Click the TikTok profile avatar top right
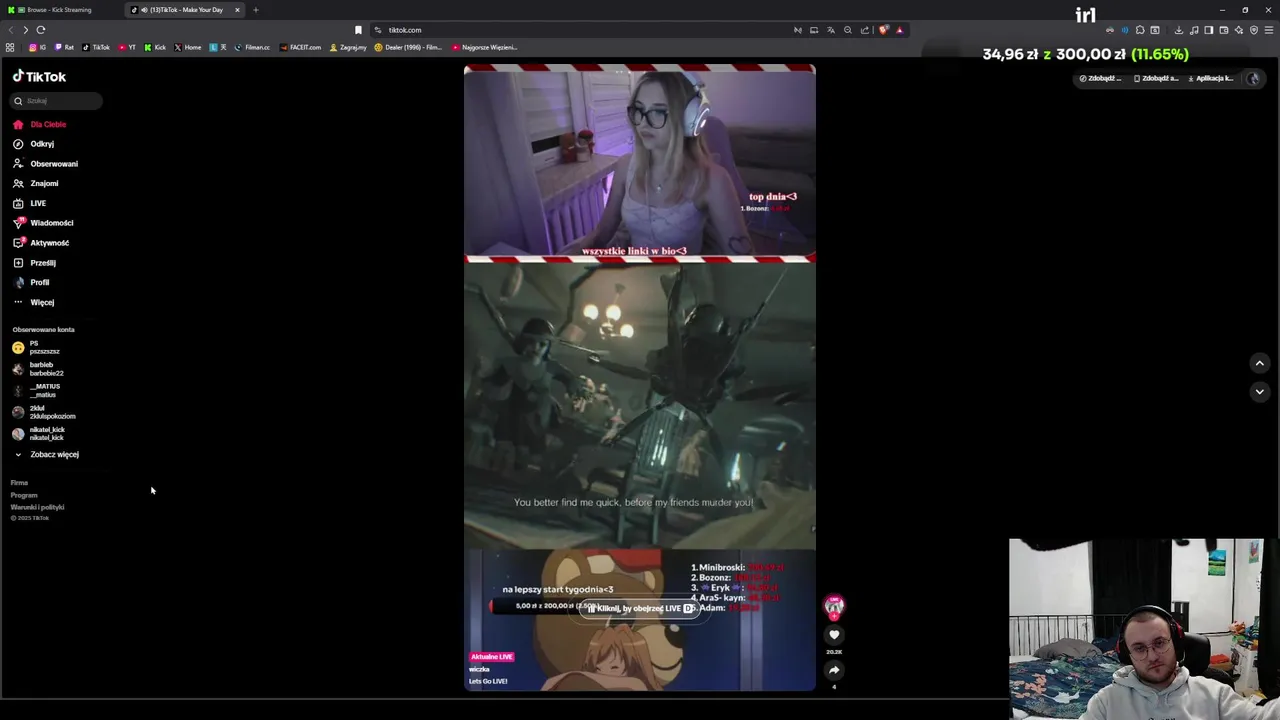The image size is (1280, 720). (1253, 78)
